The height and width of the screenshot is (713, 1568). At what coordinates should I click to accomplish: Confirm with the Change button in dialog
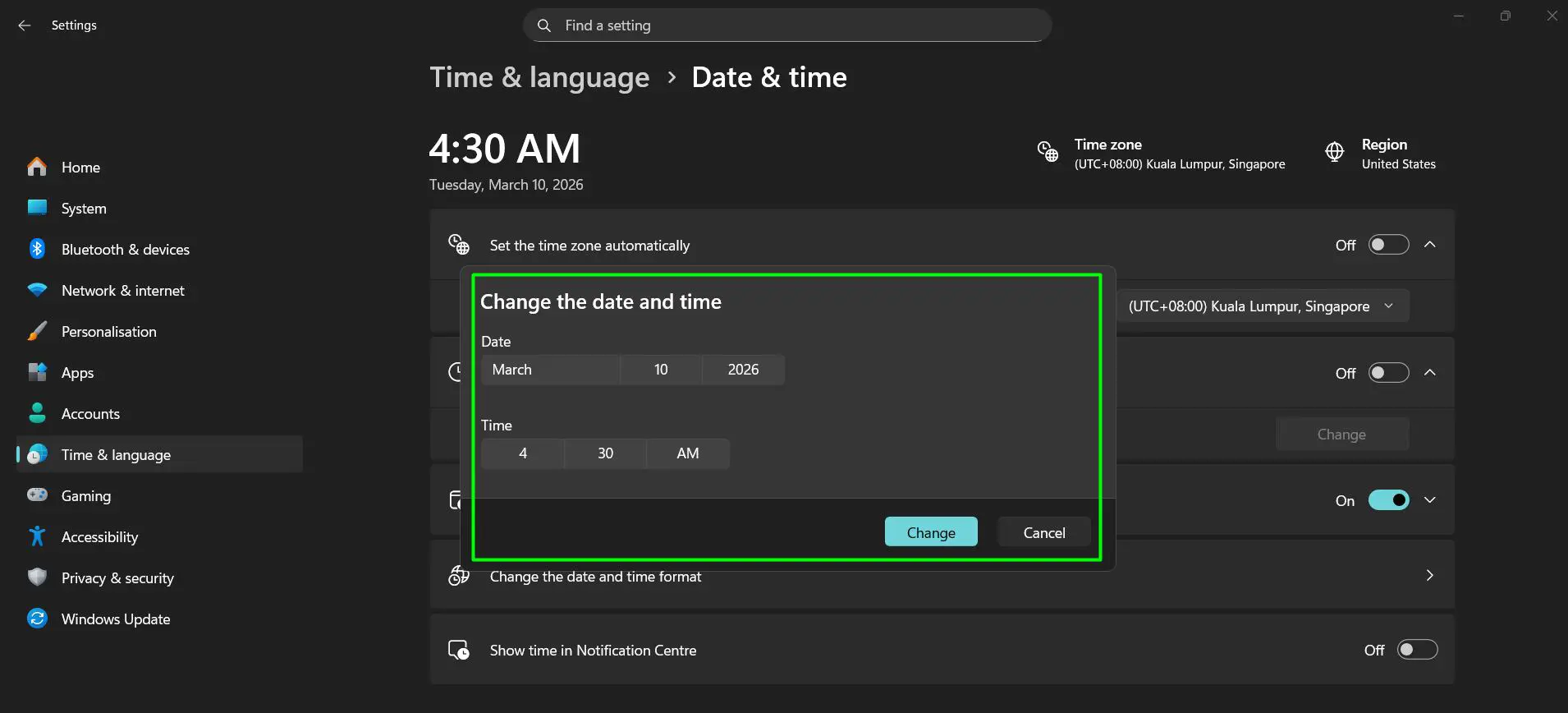tap(931, 532)
